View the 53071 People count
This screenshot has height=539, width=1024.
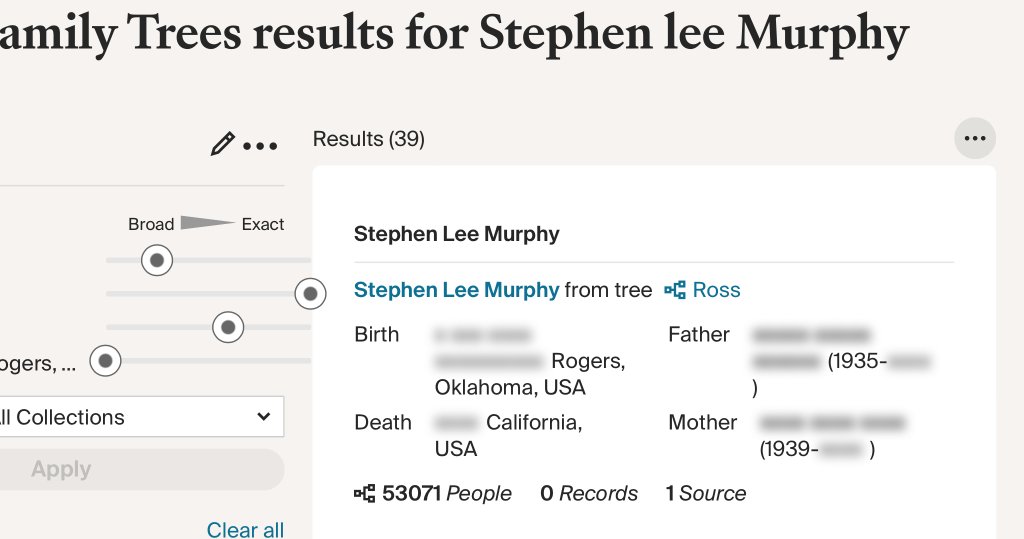[446, 493]
